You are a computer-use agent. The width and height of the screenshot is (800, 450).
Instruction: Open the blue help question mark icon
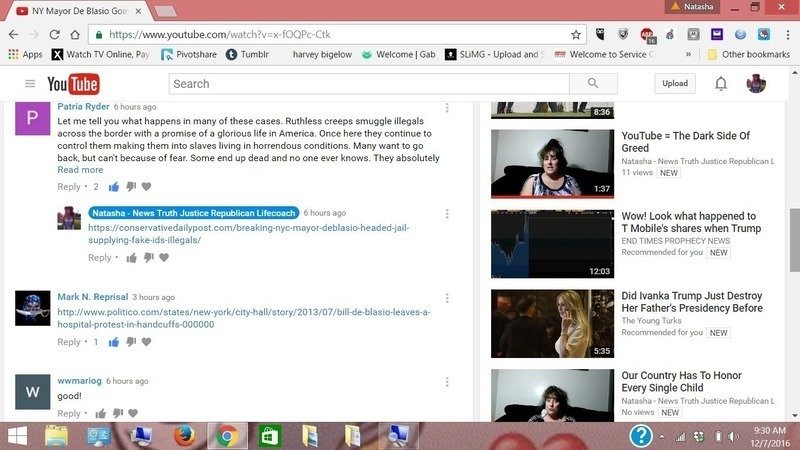(641, 436)
